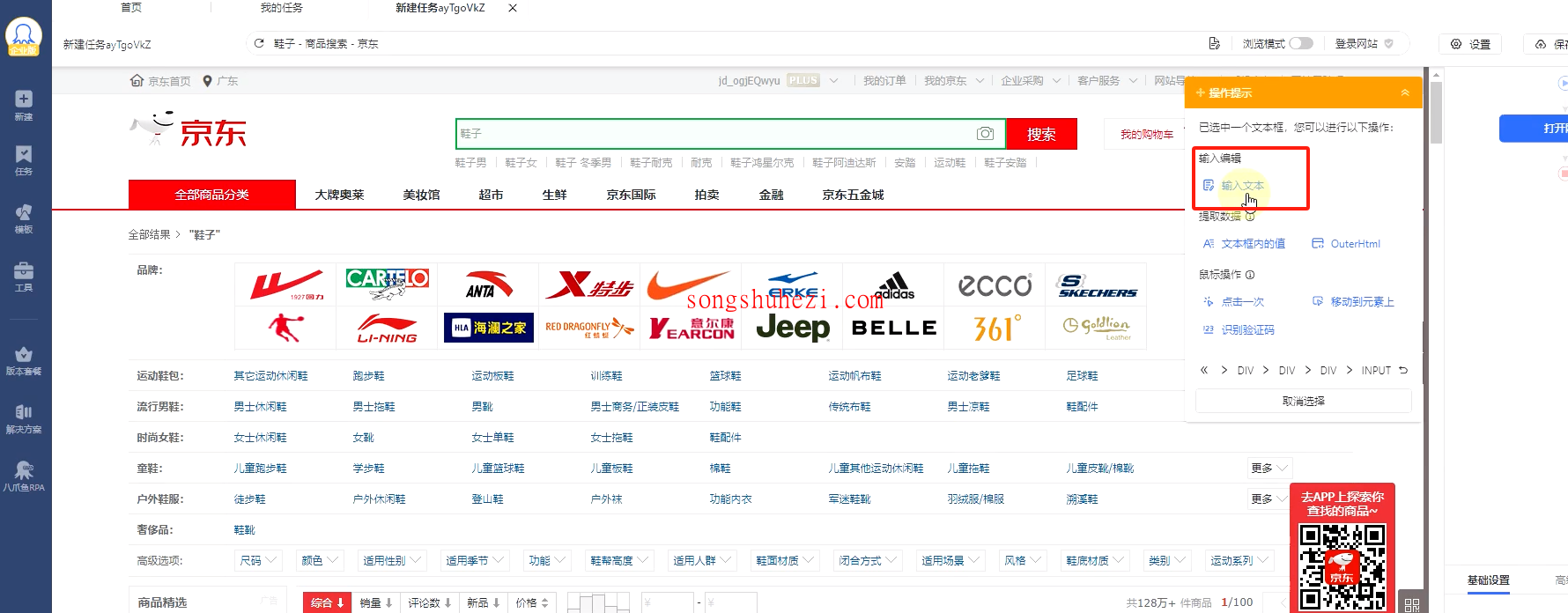Viewport: 1568px width, 613px height.
Task: Expand the 功能 filter dropdown
Action: coord(547,560)
